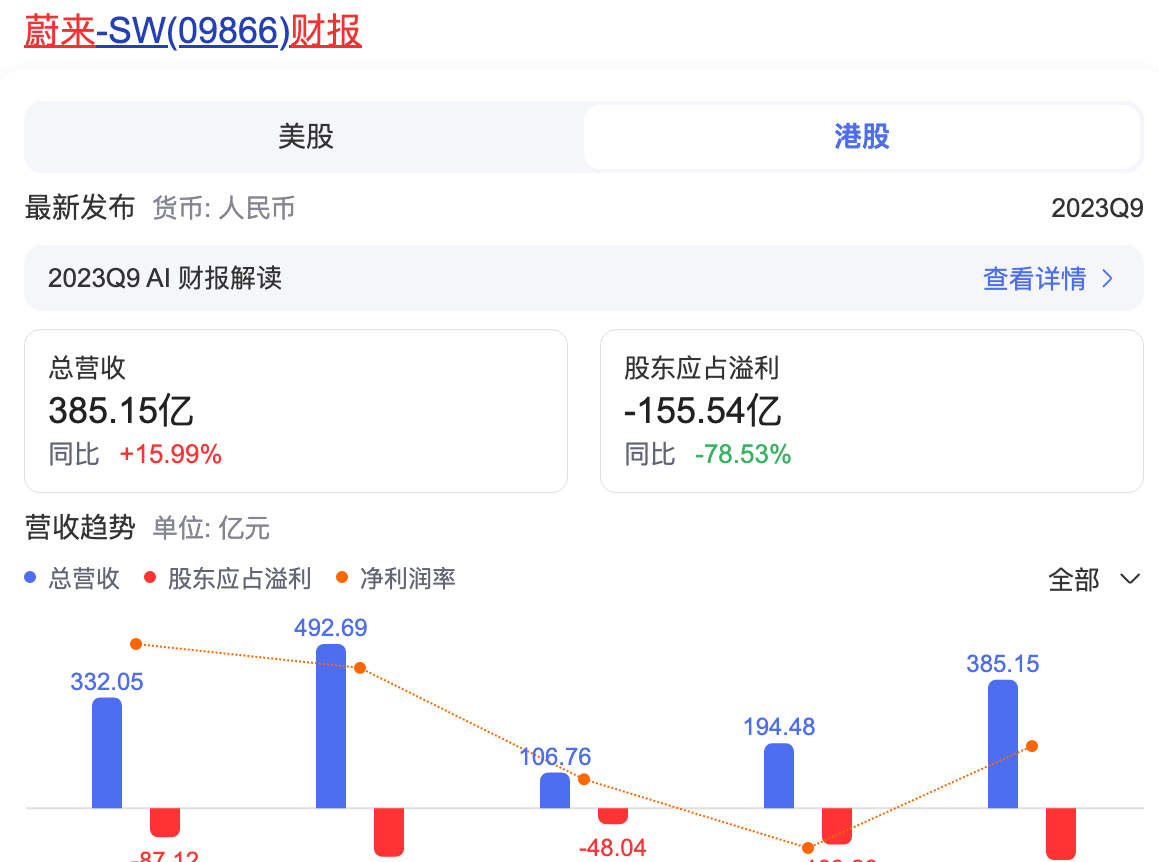Click the red bar labeled -87.12
The height and width of the screenshot is (862, 1159).
(x=165, y=823)
